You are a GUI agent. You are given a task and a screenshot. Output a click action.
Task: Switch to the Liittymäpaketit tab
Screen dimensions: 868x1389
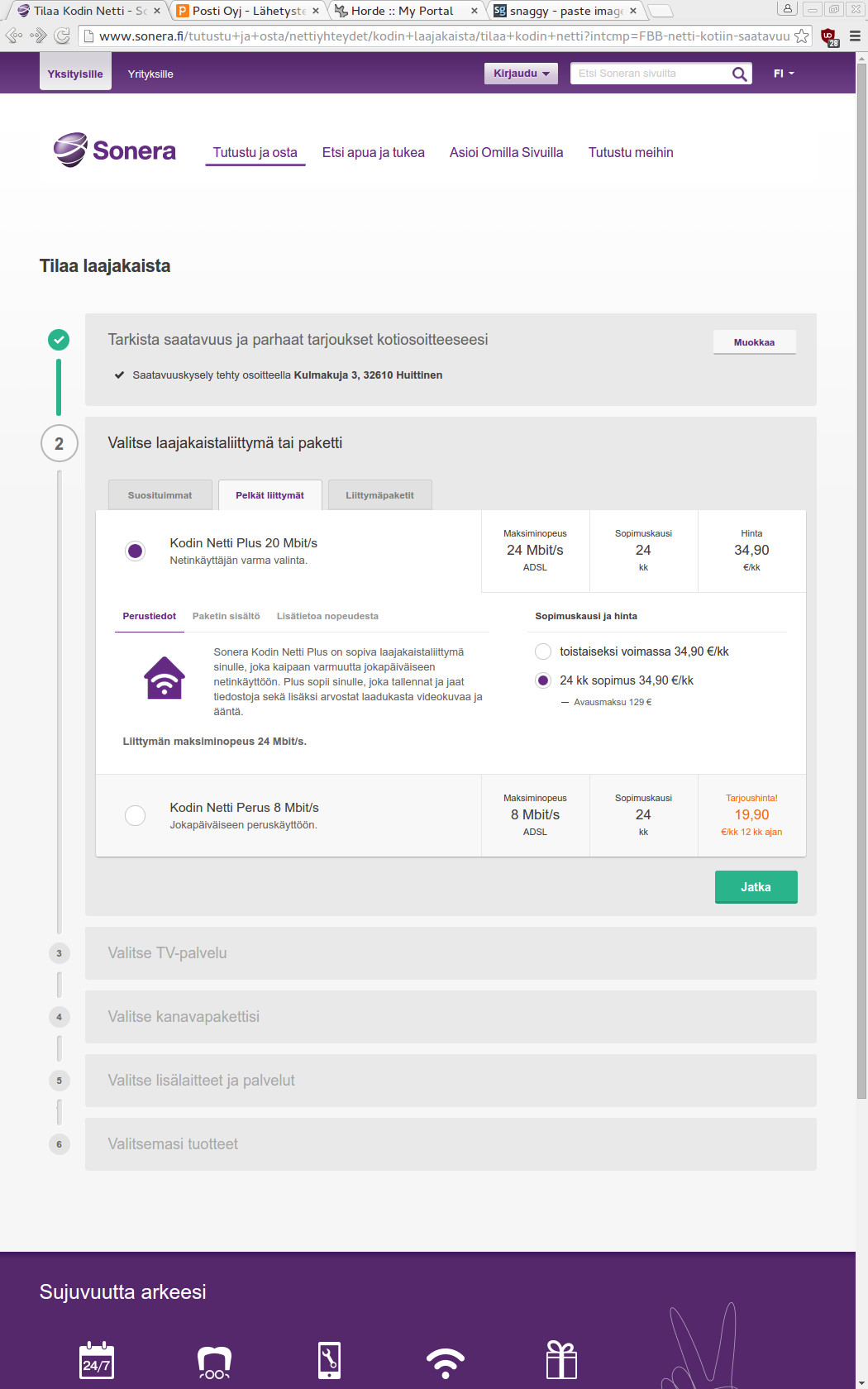379,495
